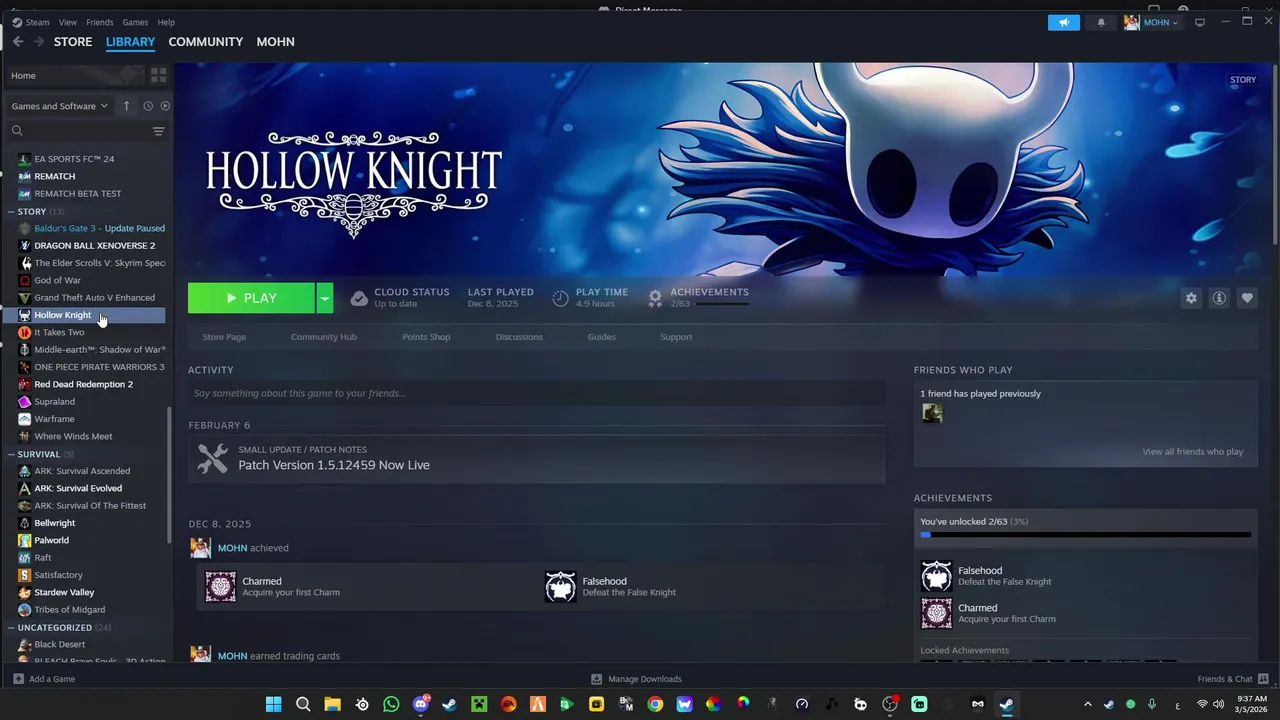Open the game info icon
This screenshot has height=720, width=1280.
(1219, 298)
